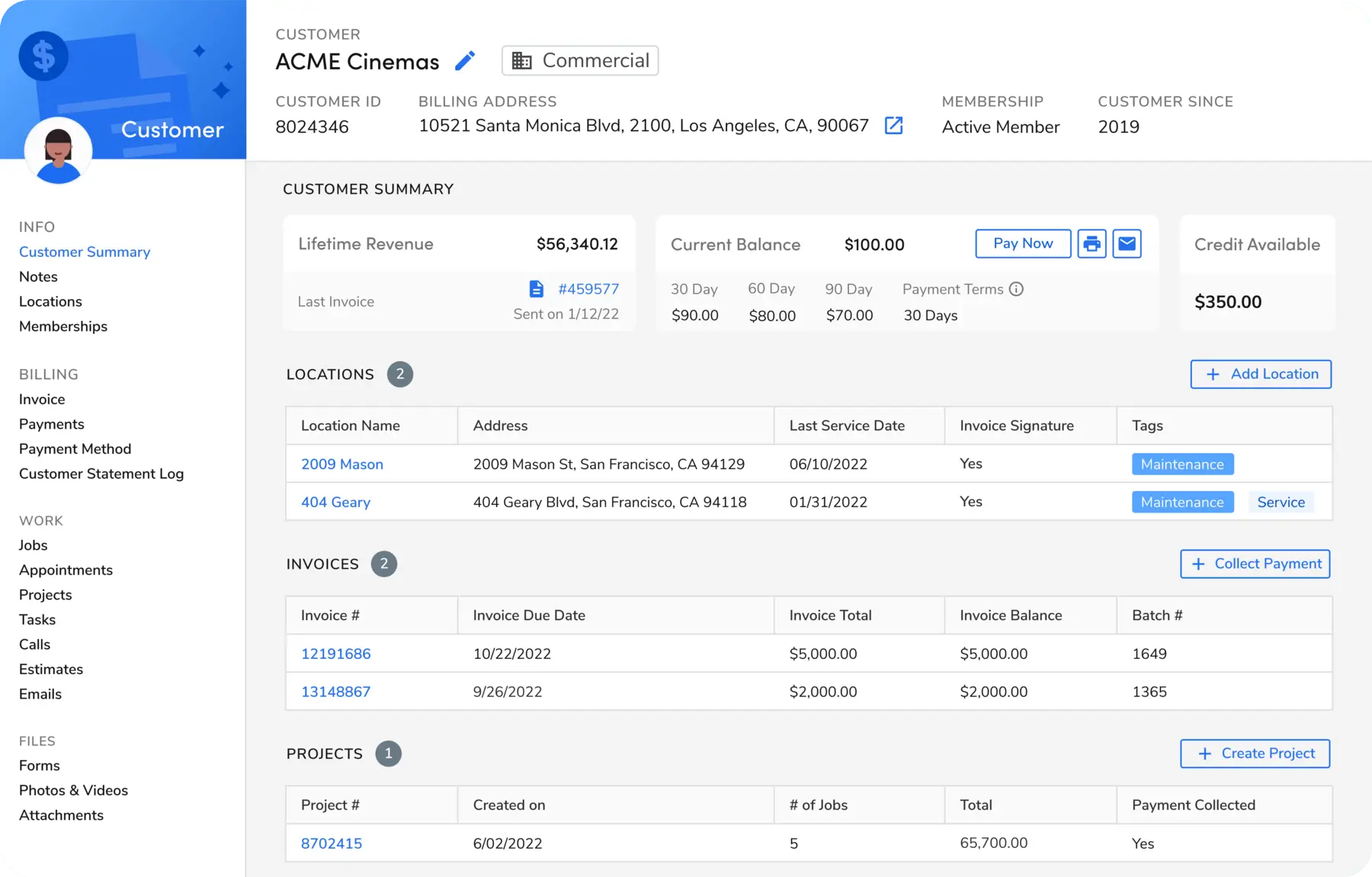Click the last invoice document icon
This screenshot has height=877, width=1372.
pyautogui.click(x=537, y=289)
